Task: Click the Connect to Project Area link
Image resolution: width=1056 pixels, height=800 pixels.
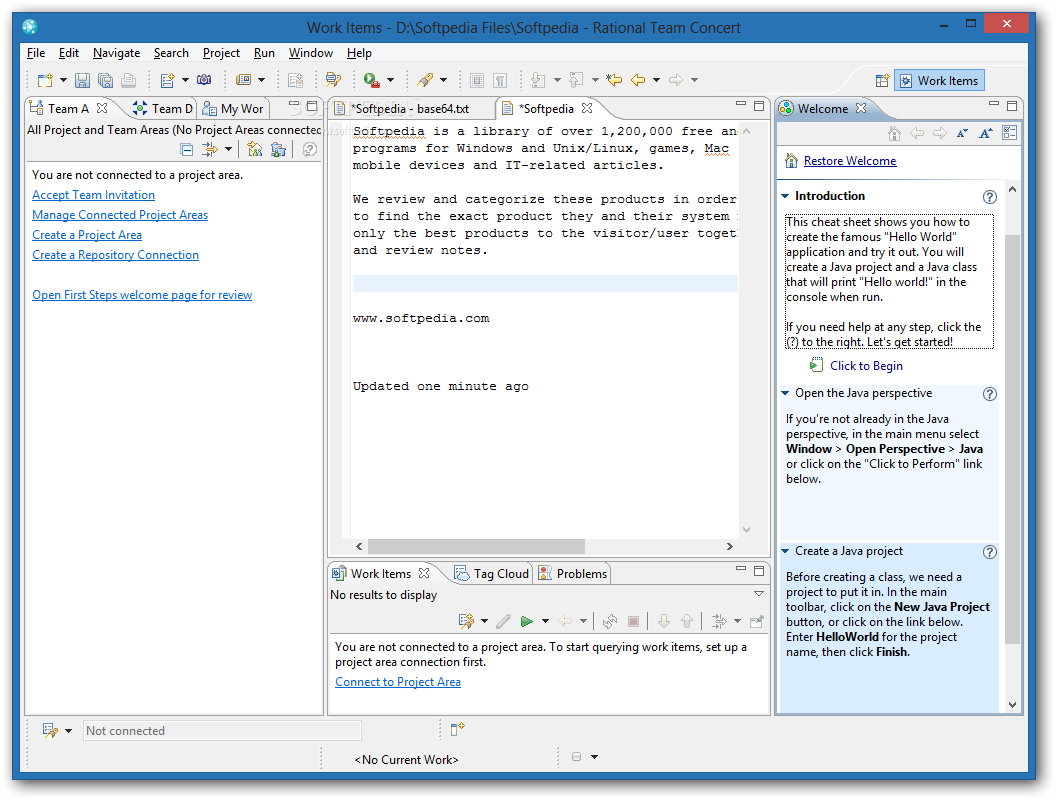Action: click(398, 682)
